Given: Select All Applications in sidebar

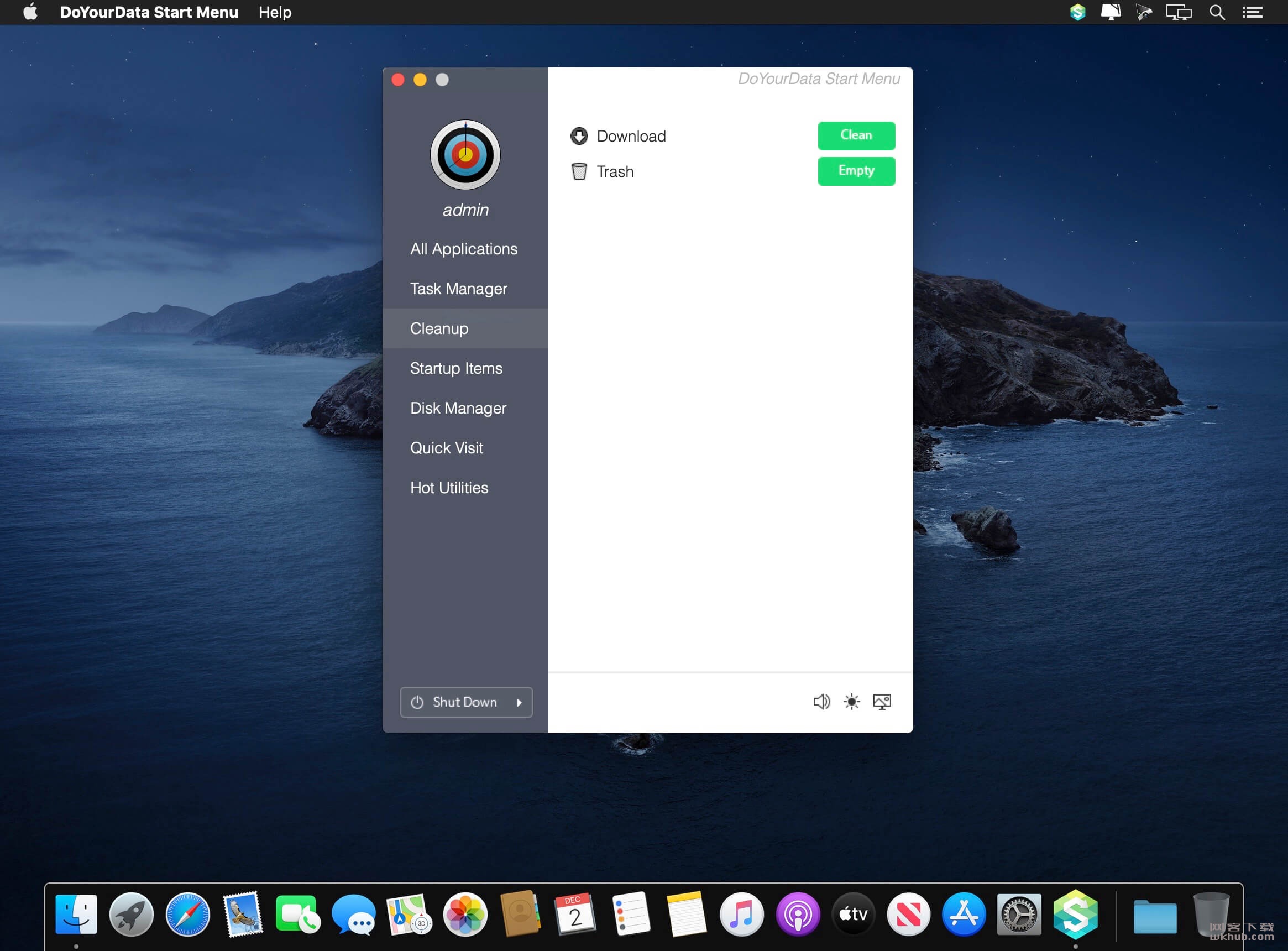Looking at the screenshot, I should pos(465,249).
